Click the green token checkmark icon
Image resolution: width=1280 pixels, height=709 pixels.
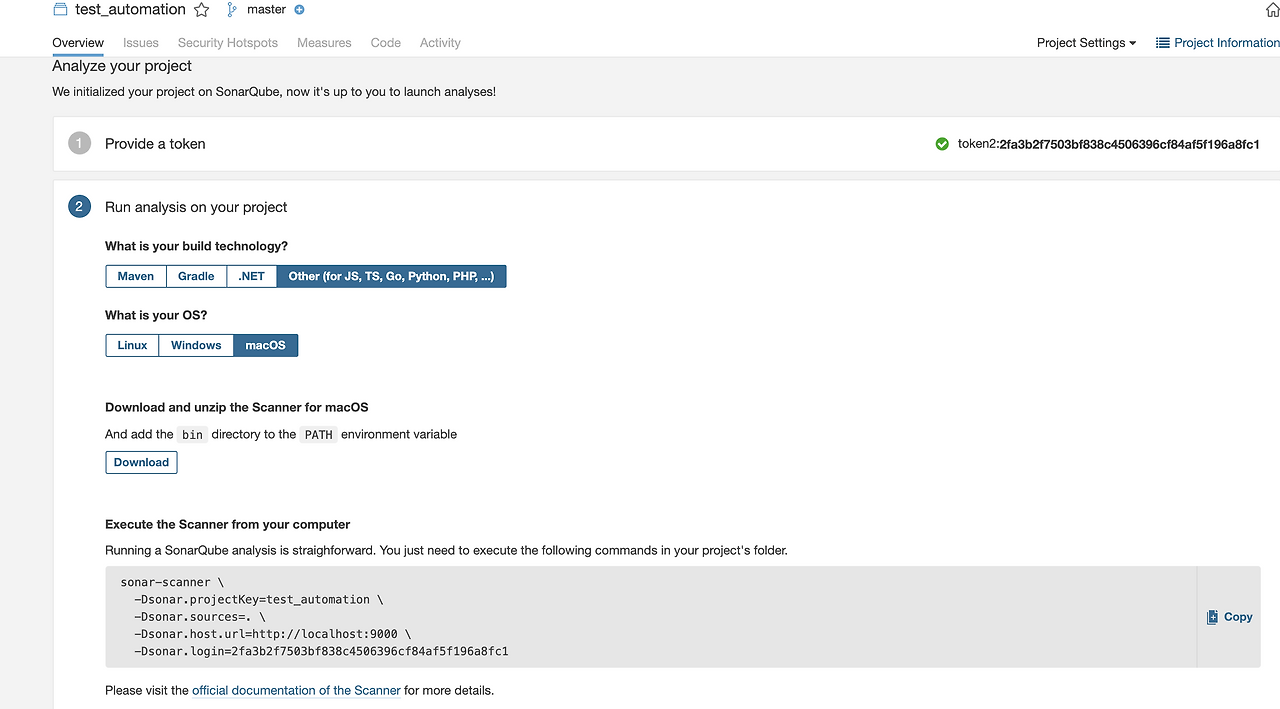click(942, 144)
